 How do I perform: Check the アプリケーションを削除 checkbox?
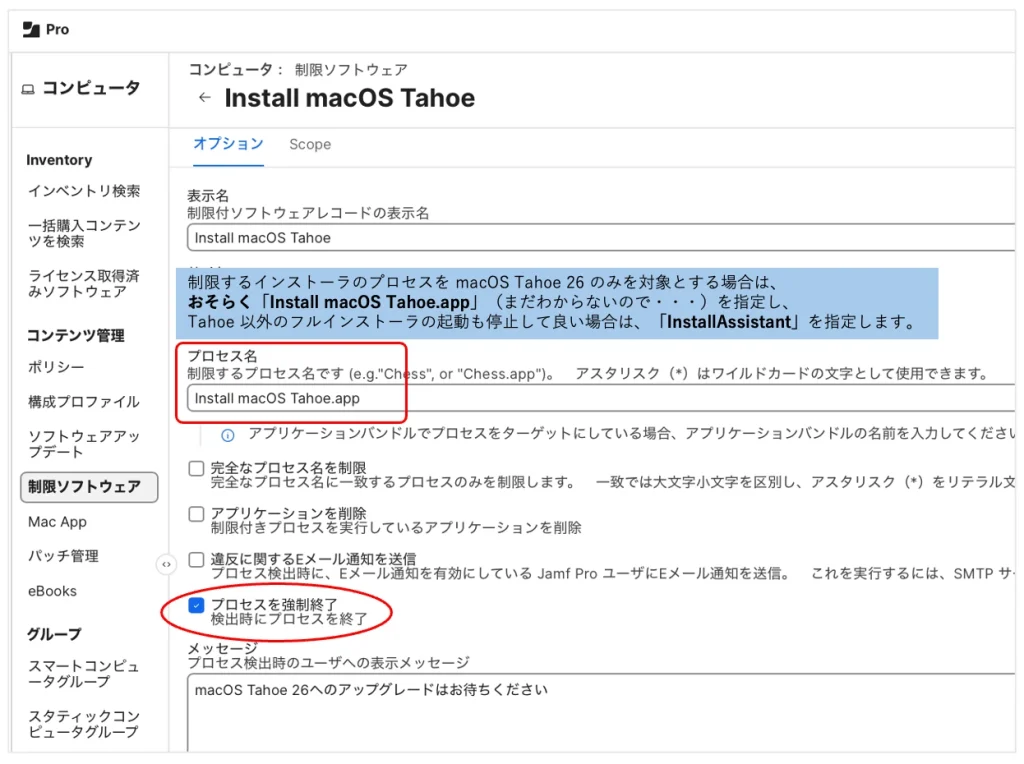pyautogui.click(x=196, y=513)
